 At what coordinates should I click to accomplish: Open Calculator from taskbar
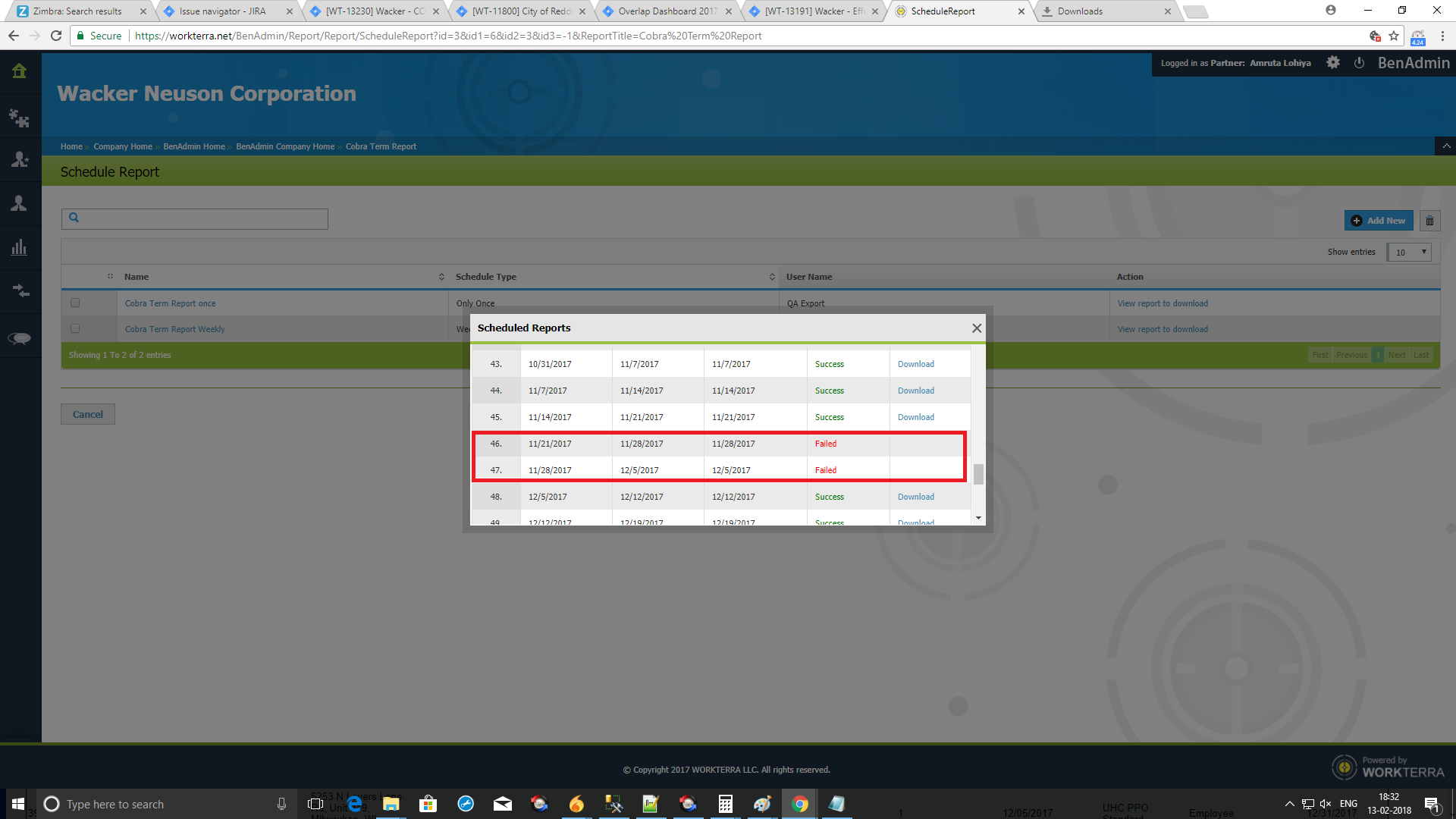[726, 804]
